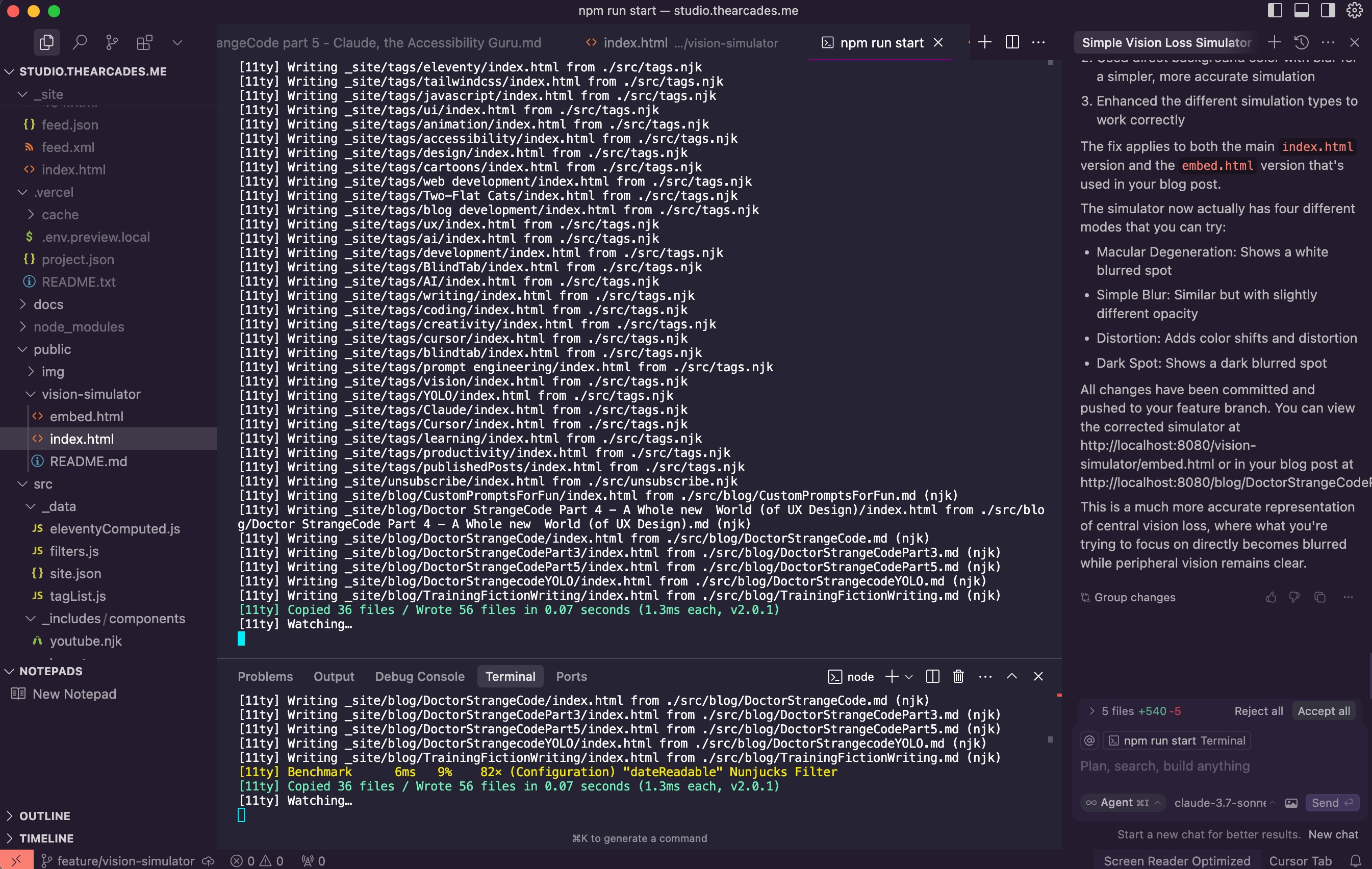Split the editor right
Screen dimensions: 1372x869
click(x=1012, y=42)
